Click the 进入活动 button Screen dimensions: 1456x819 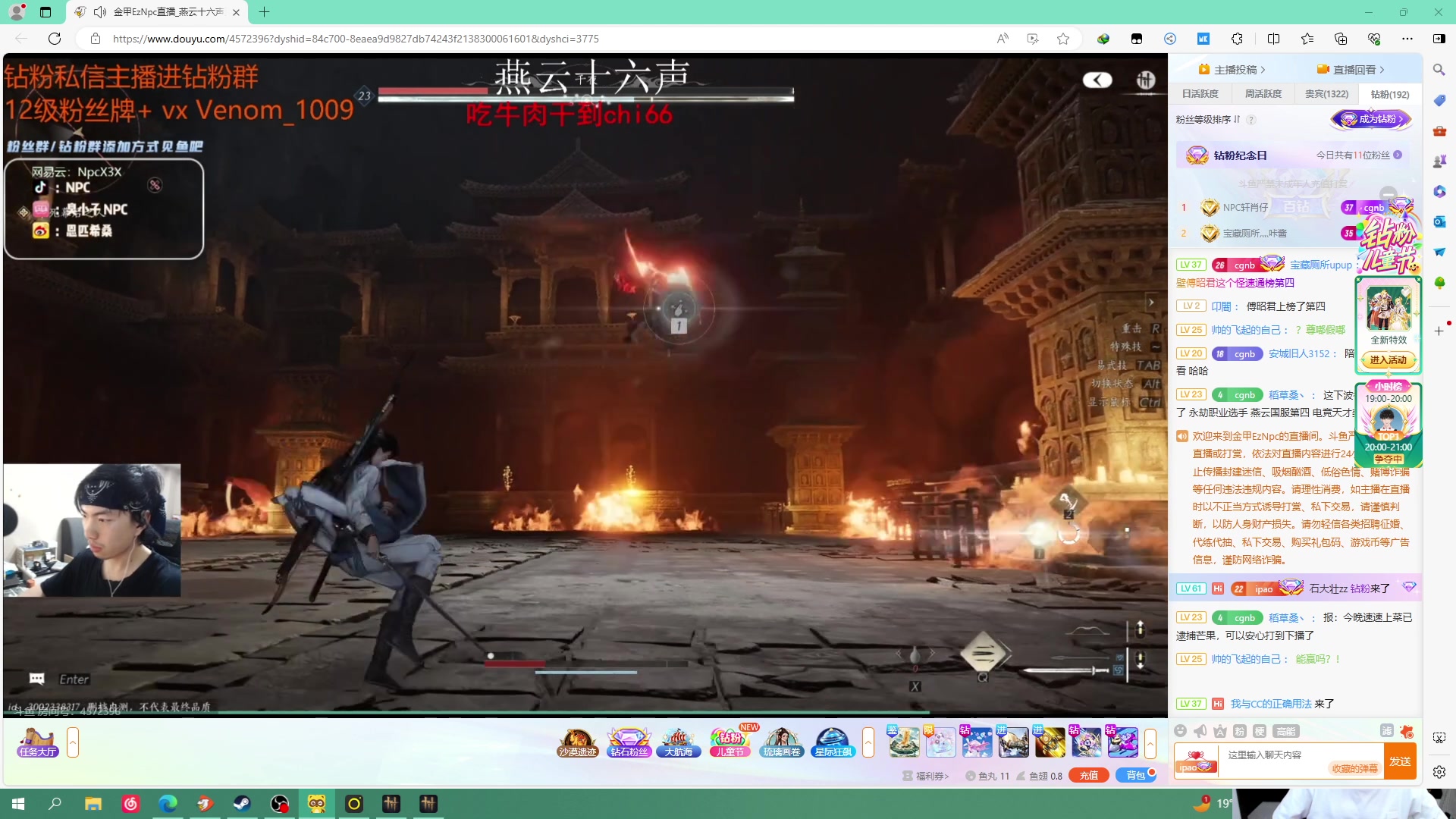1388,360
